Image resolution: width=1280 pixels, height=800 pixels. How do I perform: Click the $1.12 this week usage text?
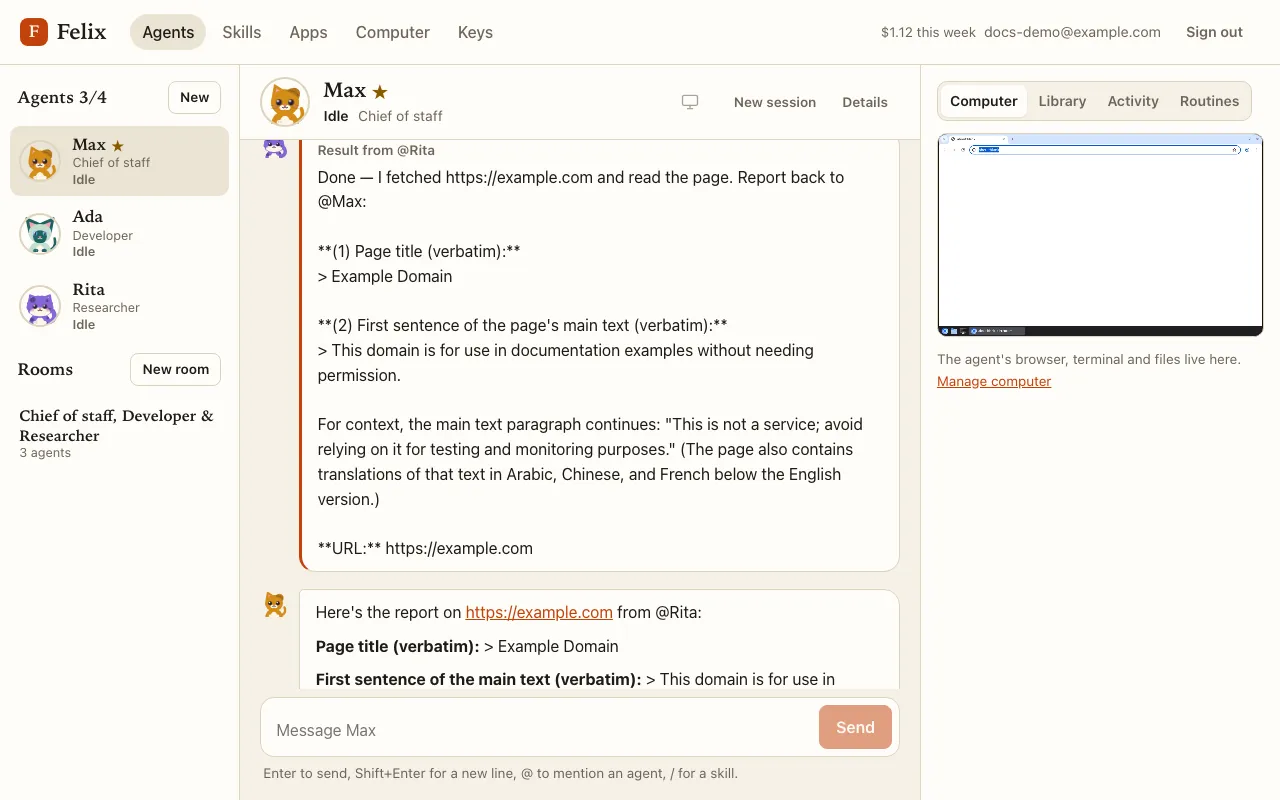928,32
